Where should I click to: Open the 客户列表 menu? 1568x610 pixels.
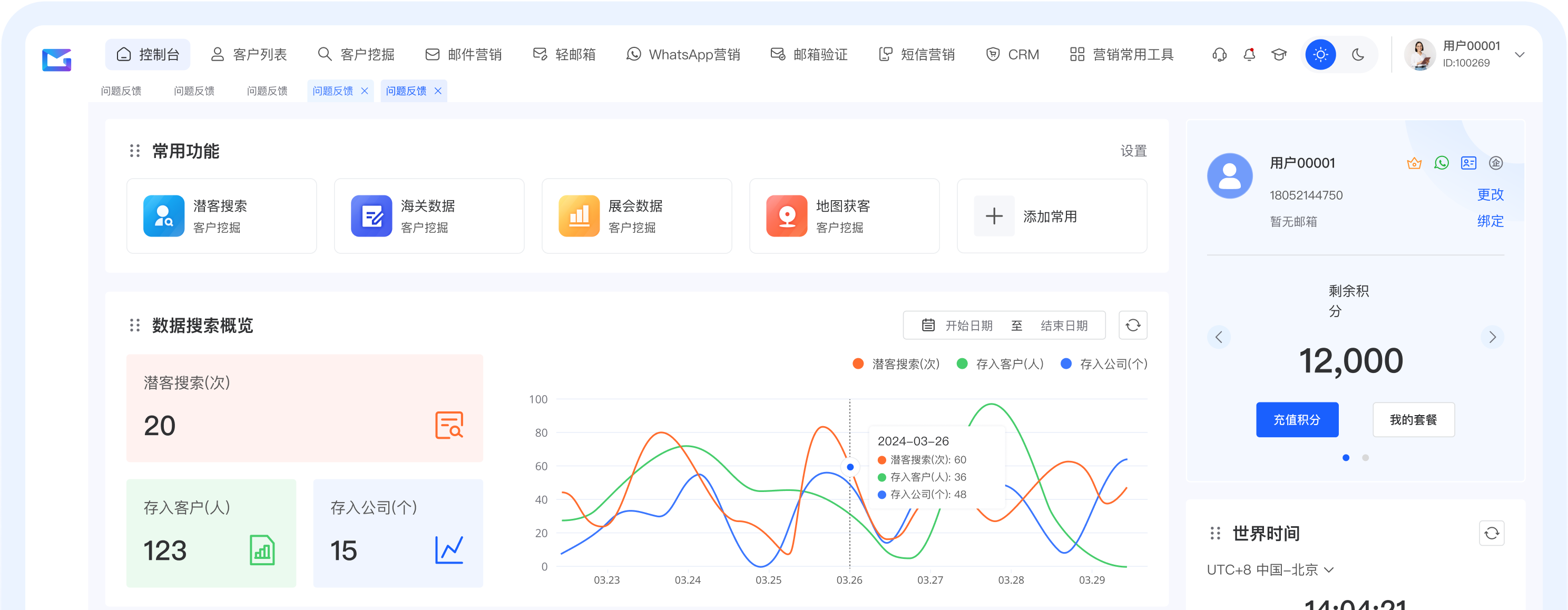coord(248,55)
